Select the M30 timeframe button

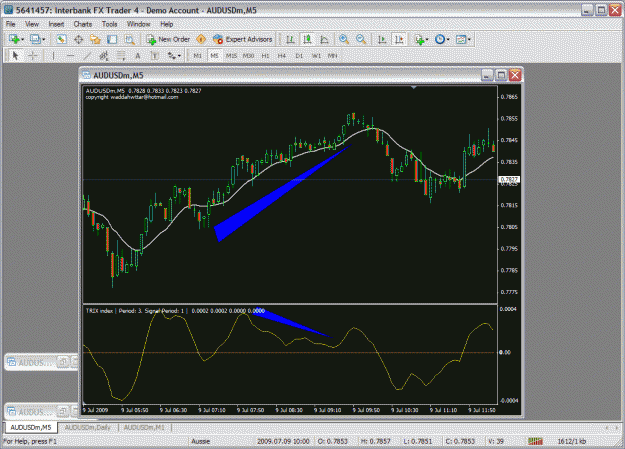point(248,56)
